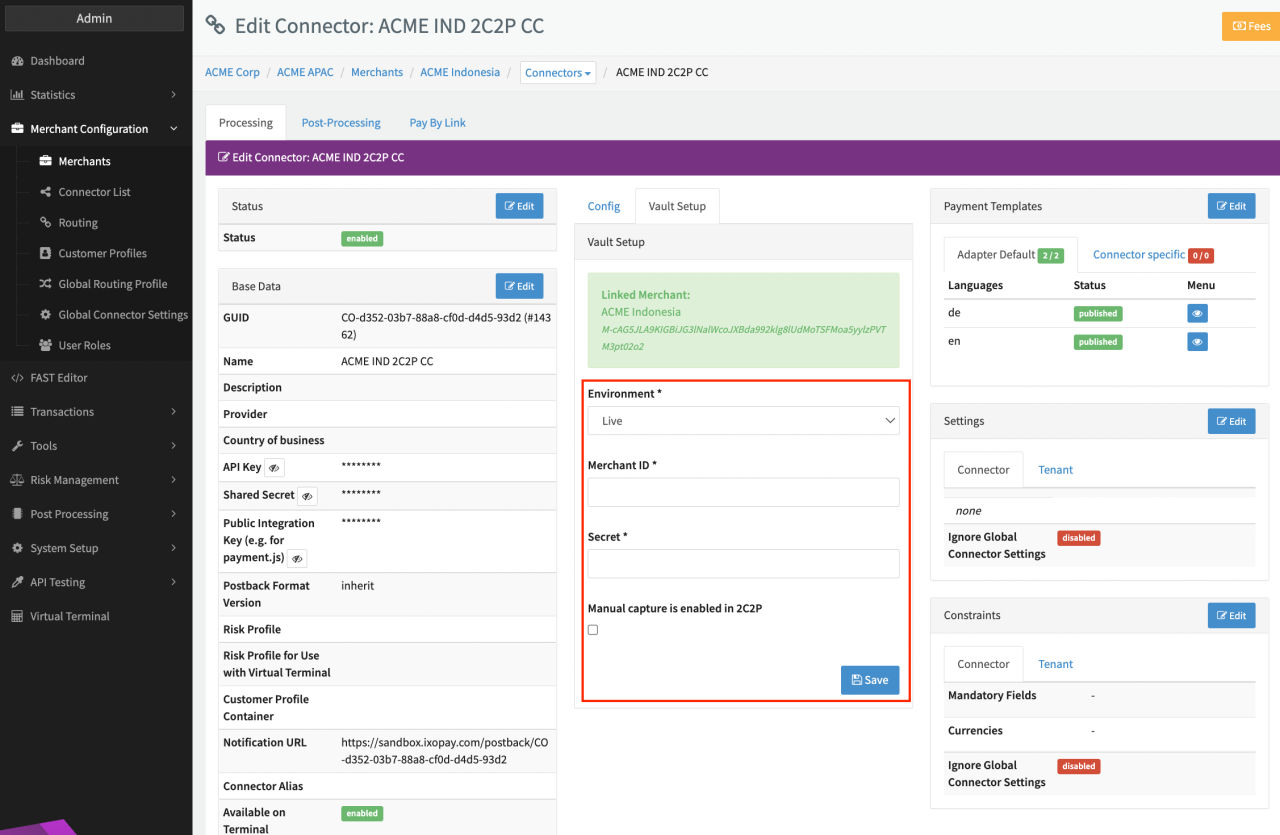Click the Merchant ID input field
1280x835 pixels.
coord(743,492)
